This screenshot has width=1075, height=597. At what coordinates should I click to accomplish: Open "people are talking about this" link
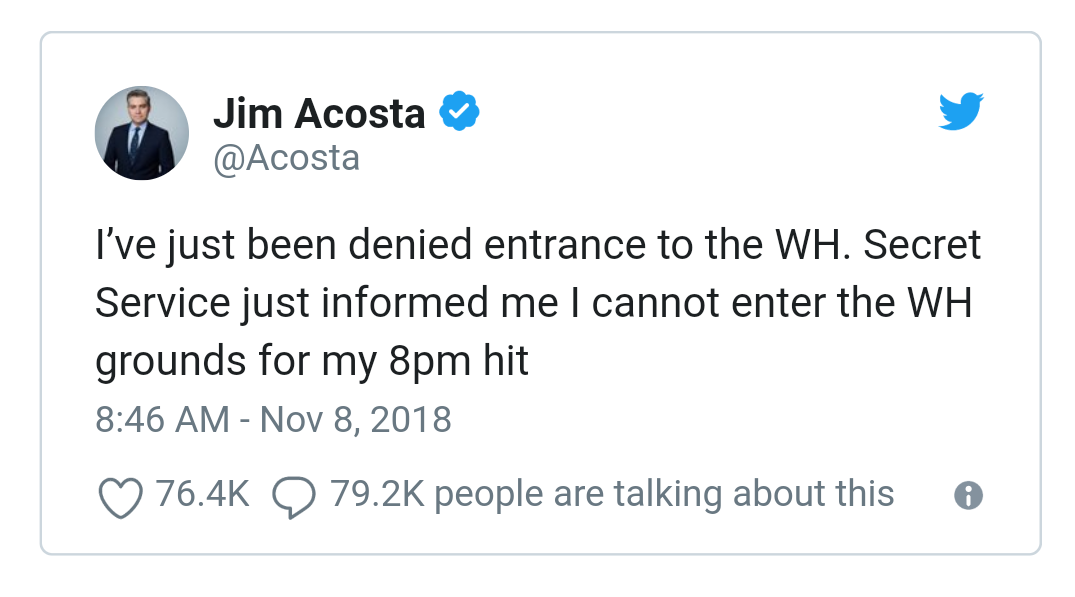[x=665, y=494]
